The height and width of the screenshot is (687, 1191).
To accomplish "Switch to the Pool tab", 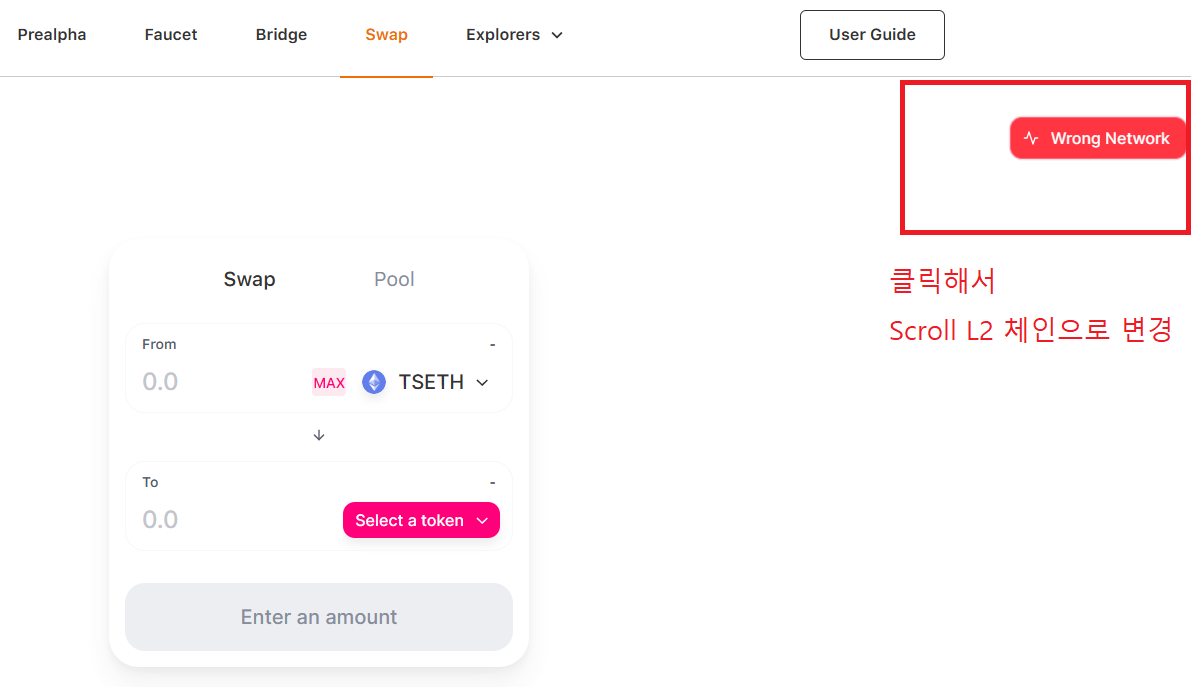I will point(394,279).
